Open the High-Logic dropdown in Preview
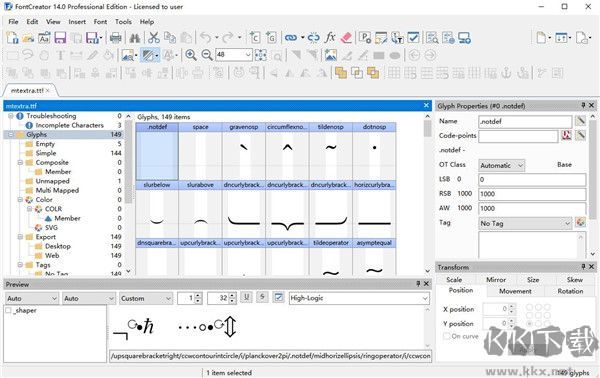This screenshot has height=378, width=600. 359,298
